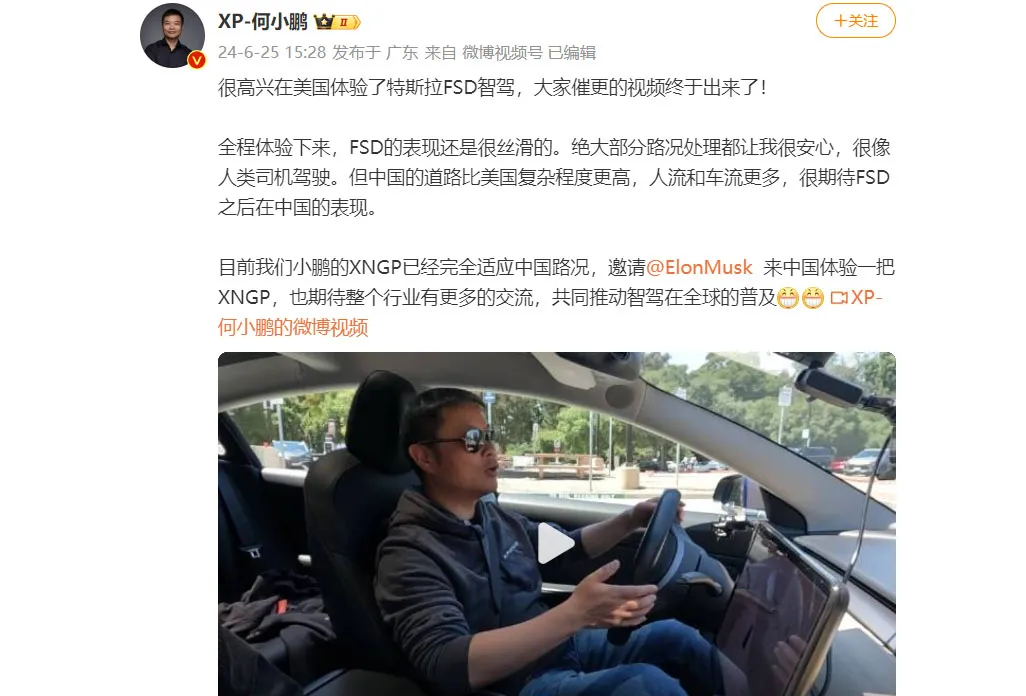Click the video camera icon before XP-

click(x=839, y=298)
